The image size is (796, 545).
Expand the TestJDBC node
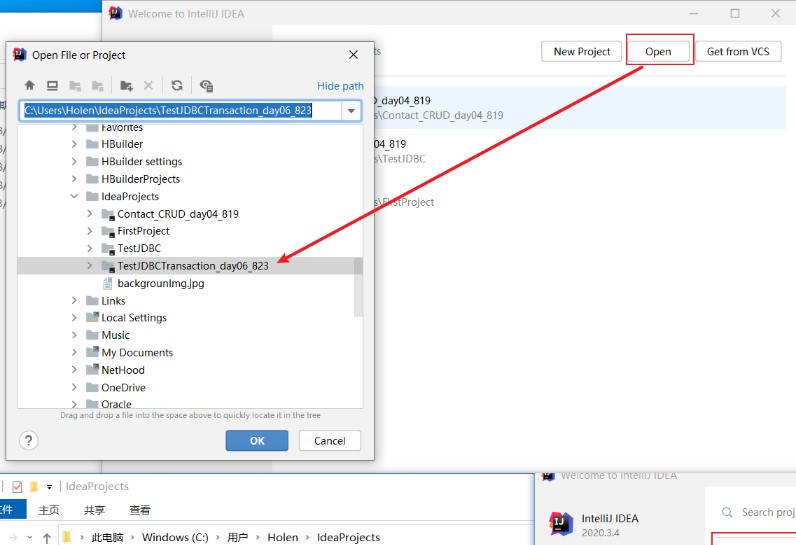point(90,248)
